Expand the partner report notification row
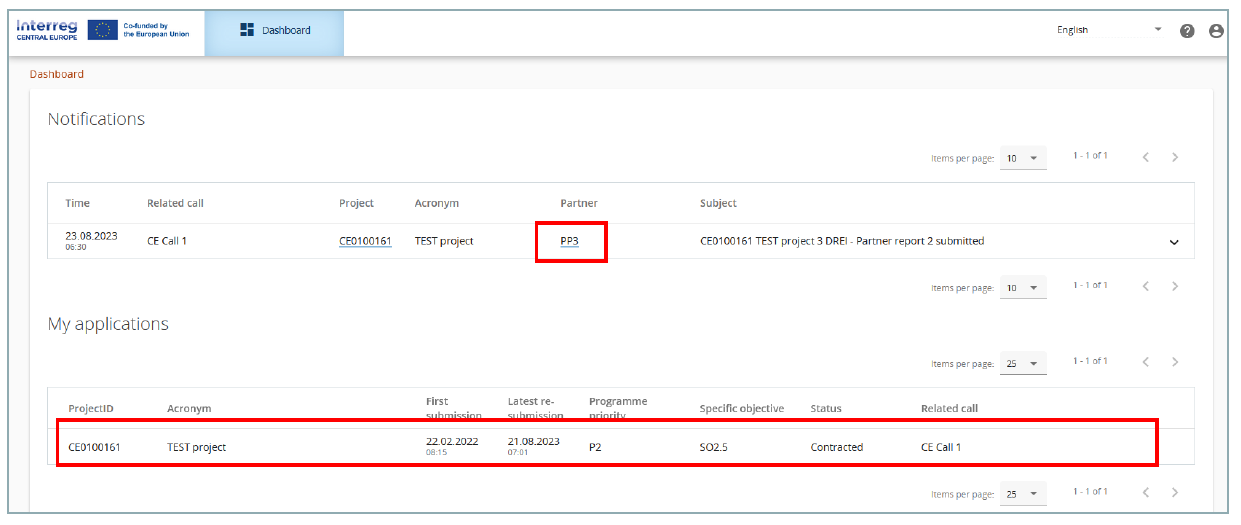 coord(1174,242)
